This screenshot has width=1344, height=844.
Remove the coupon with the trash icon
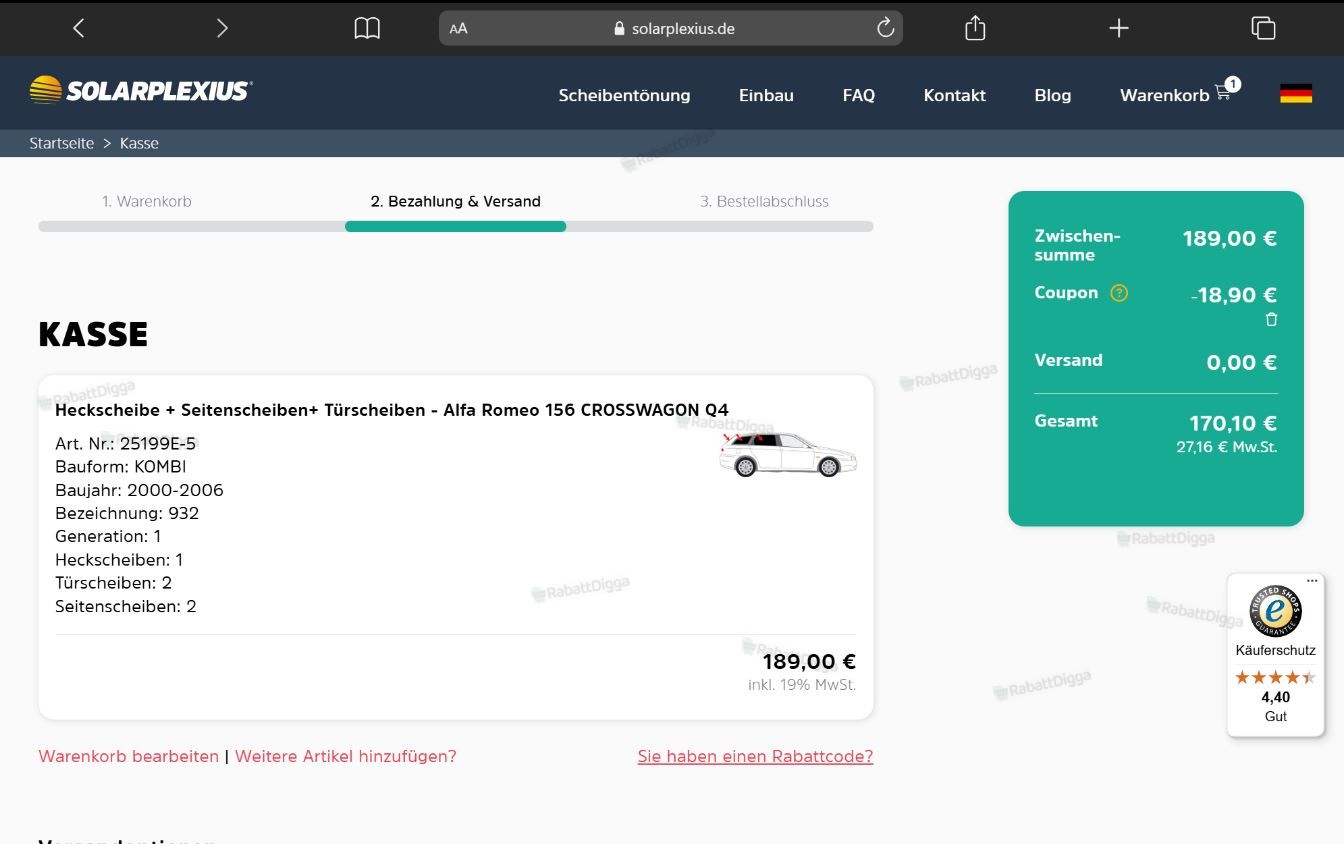[x=1271, y=320]
